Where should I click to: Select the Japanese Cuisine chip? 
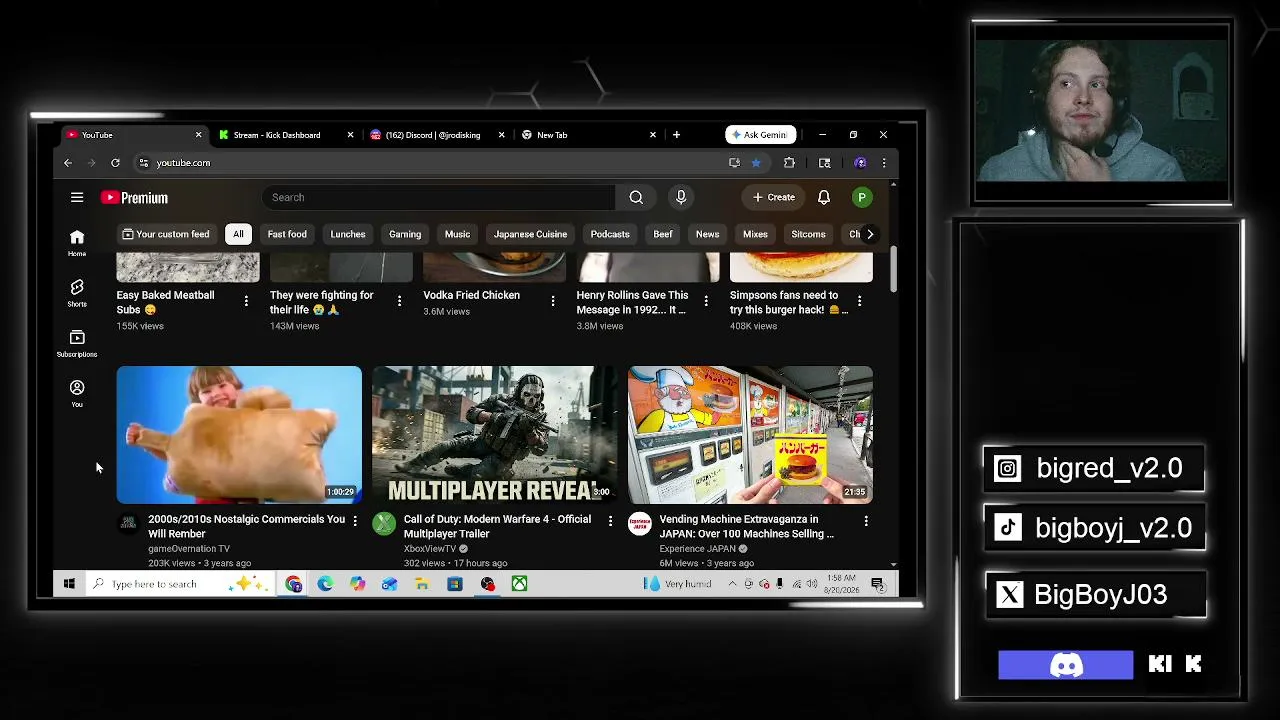click(530, 234)
